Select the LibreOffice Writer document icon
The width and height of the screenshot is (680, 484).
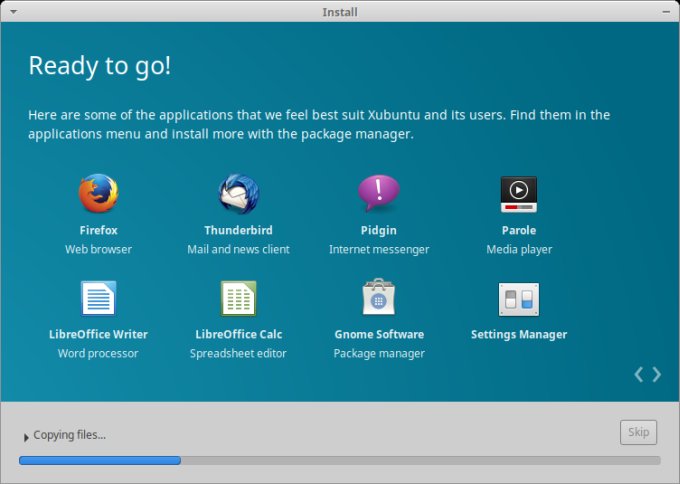(x=98, y=299)
